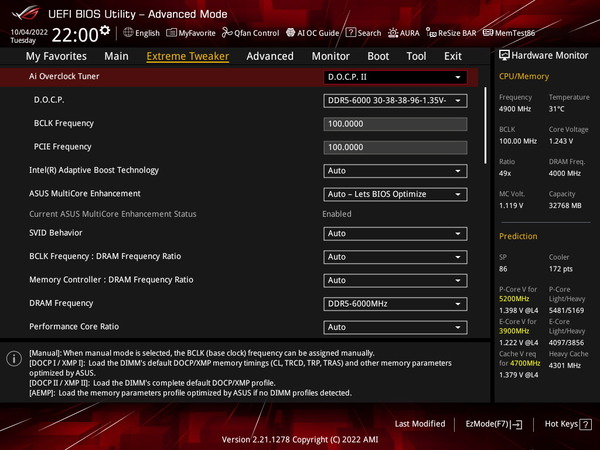Image resolution: width=600 pixels, height=450 pixels.
Task: Click the Last Modified button
Action: (420, 424)
